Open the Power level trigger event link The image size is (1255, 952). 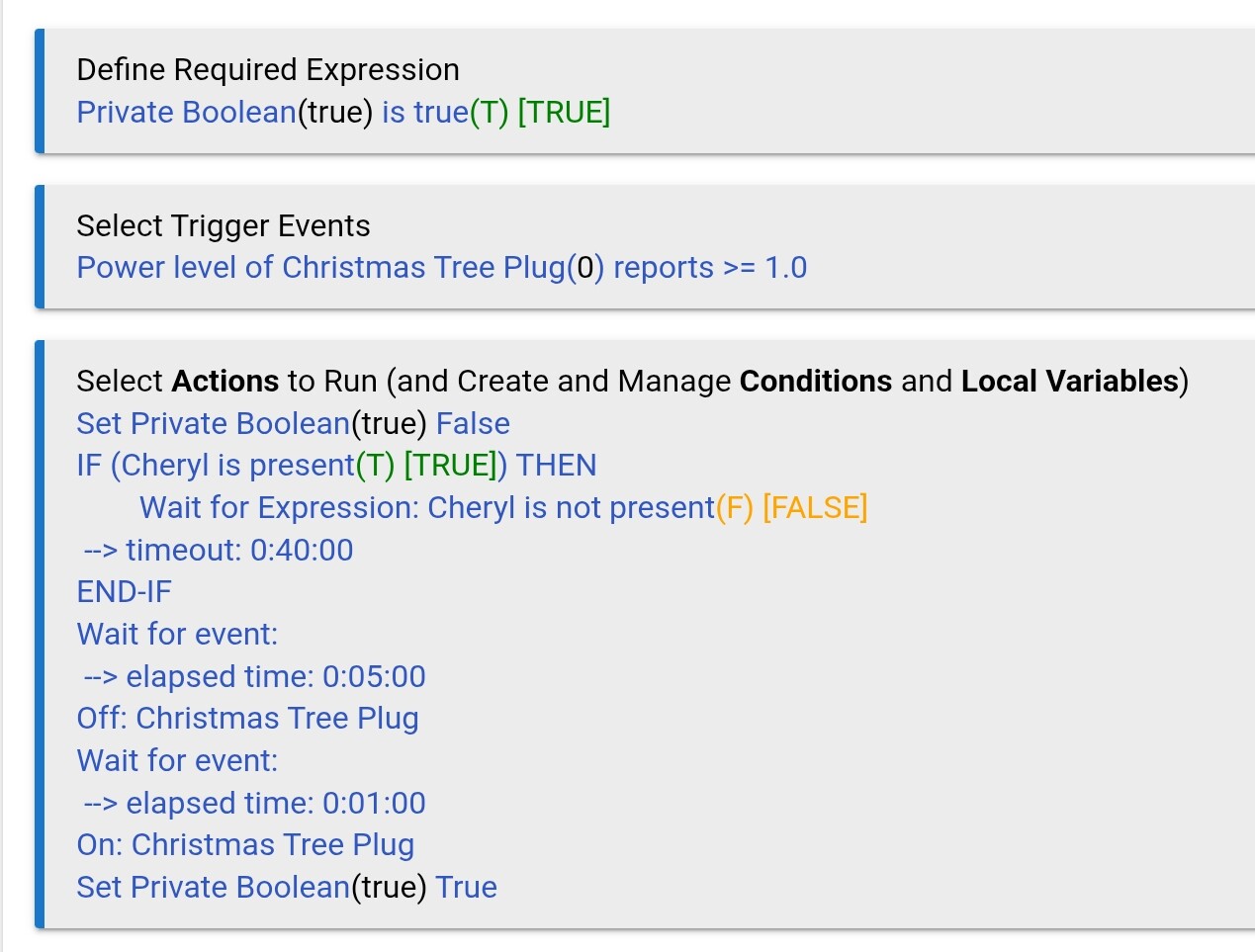[x=441, y=268]
